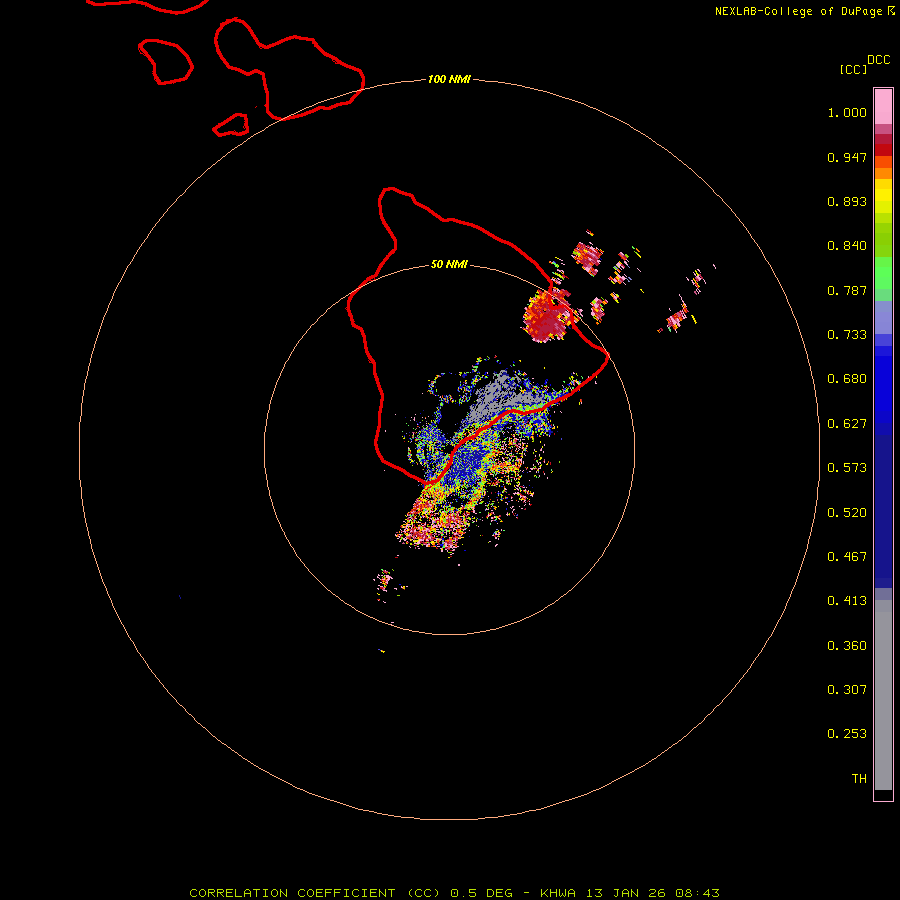Viewport: 900px width, 900px height.
Task: Select the 0.733 scale value
Action: click(847, 335)
